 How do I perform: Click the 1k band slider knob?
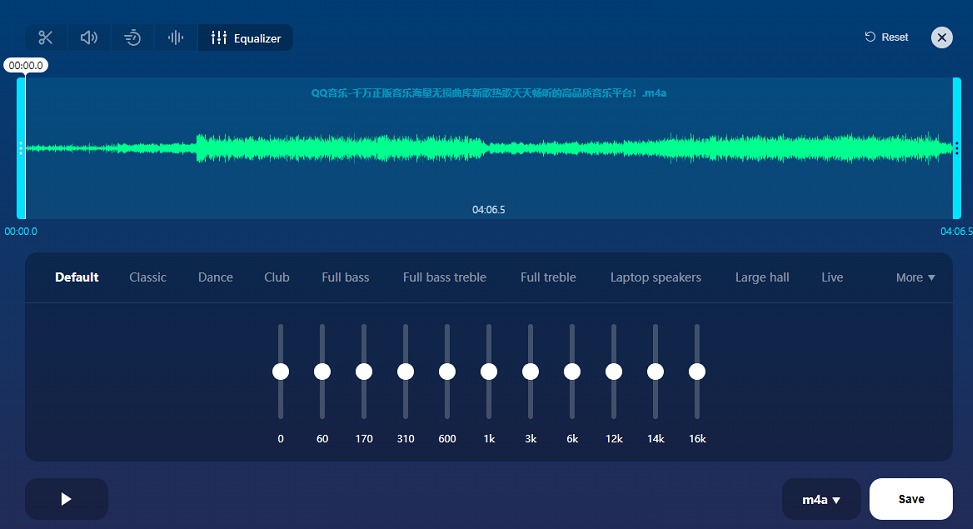[488, 371]
